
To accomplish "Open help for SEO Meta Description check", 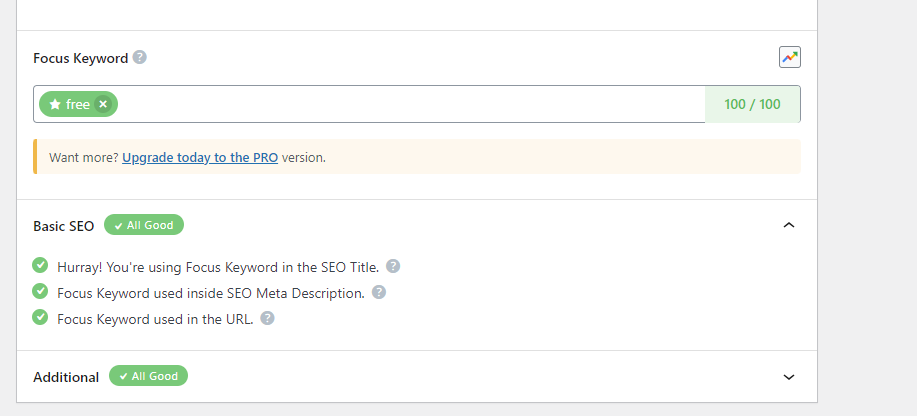I will [379, 292].
